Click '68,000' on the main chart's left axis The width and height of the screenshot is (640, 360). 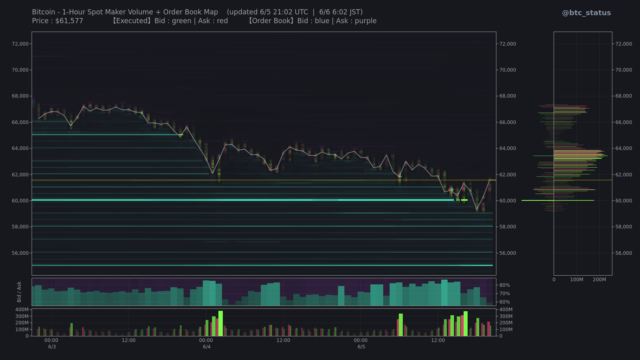click(x=20, y=96)
